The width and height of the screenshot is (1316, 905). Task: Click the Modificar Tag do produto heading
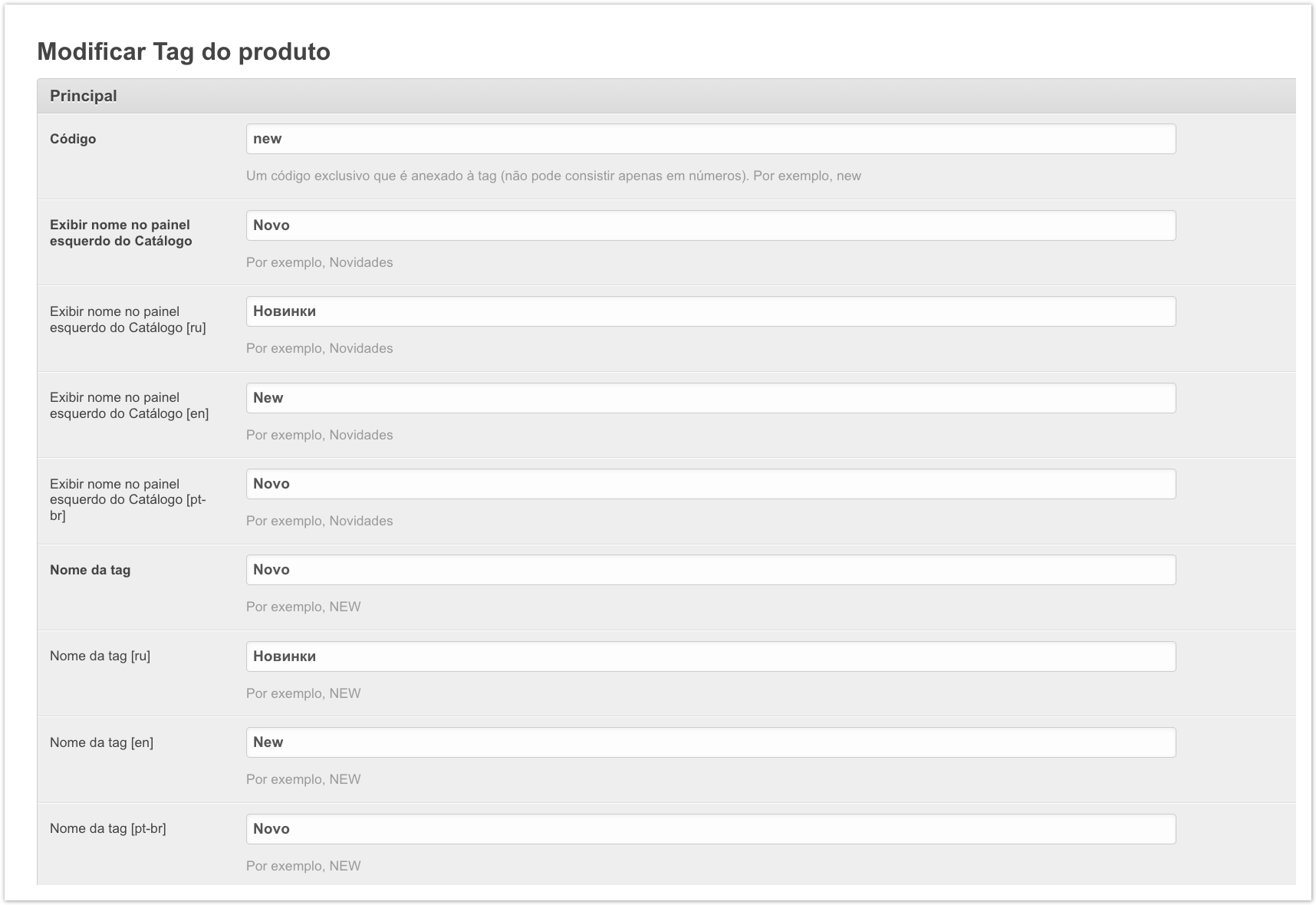click(x=183, y=51)
